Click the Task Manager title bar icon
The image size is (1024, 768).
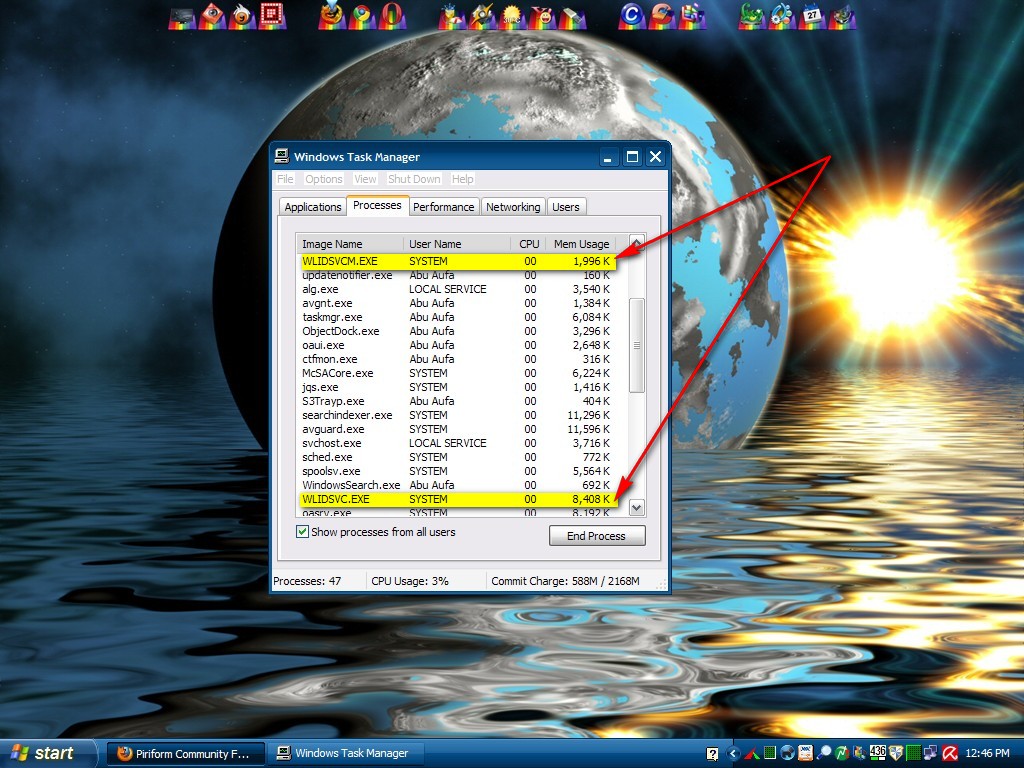[x=281, y=156]
